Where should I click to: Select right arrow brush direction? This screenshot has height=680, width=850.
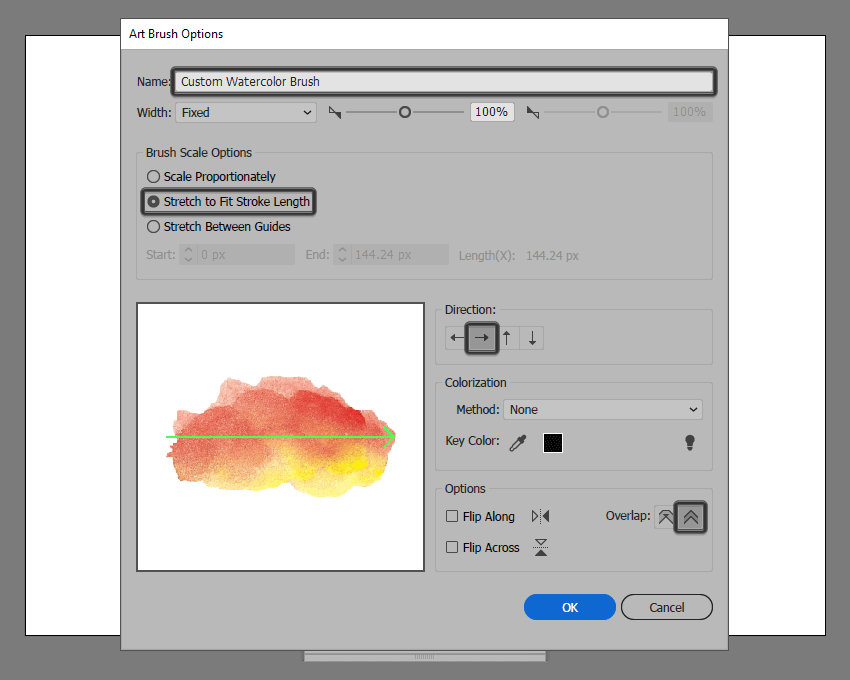(481, 338)
